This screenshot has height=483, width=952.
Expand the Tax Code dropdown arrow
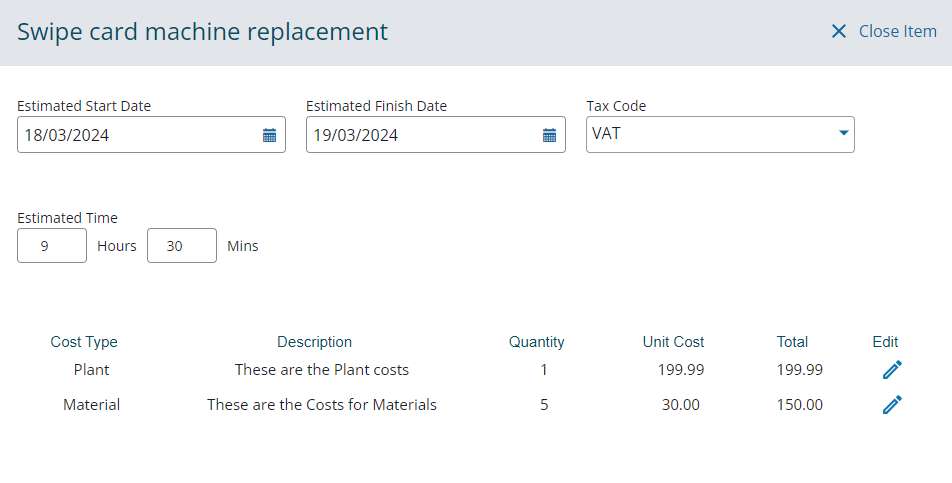pos(843,133)
